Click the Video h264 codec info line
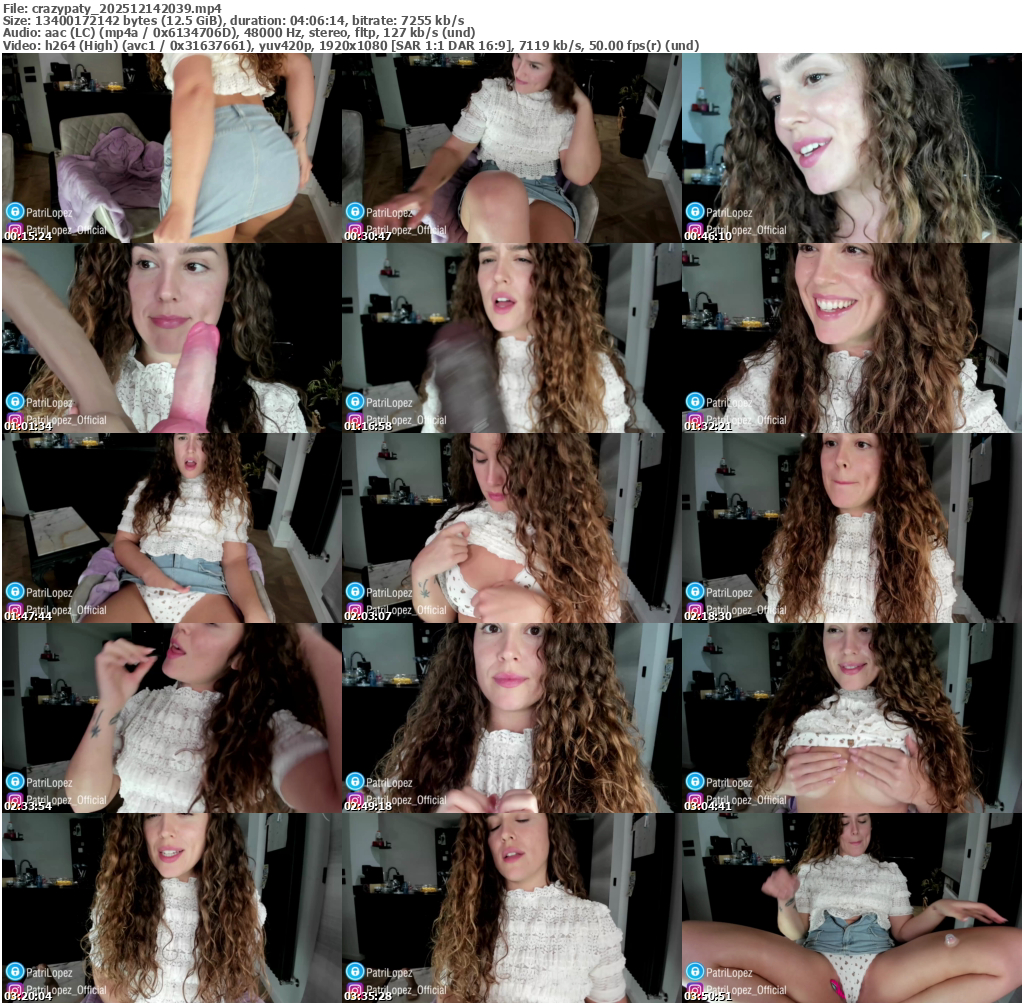 350,45
